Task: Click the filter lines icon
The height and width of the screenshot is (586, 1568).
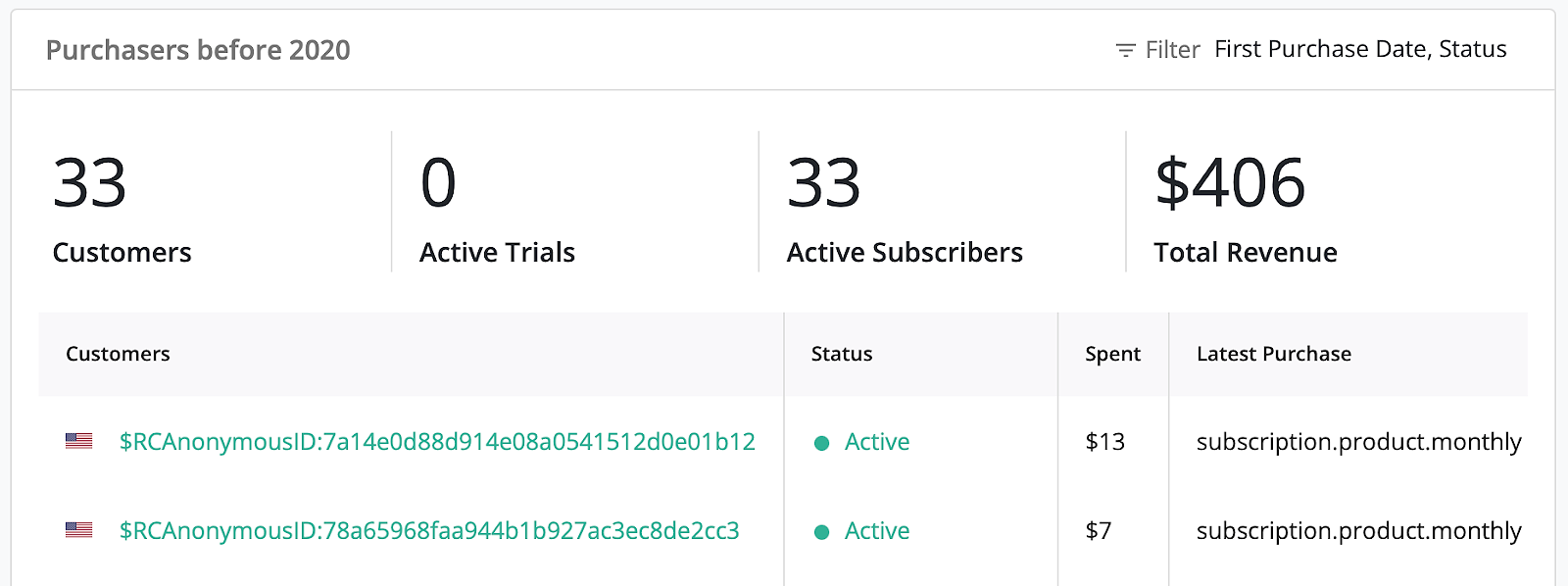Action: coord(1126,50)
